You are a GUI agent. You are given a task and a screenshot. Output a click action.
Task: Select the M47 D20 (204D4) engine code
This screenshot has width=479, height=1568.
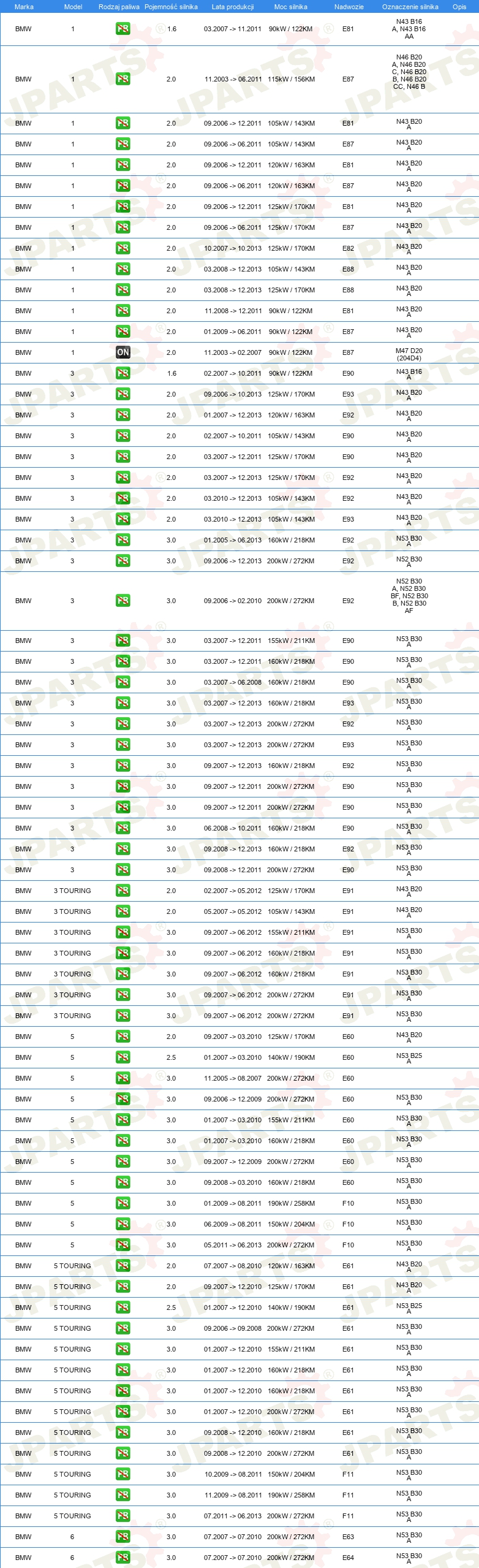[409, 354]
